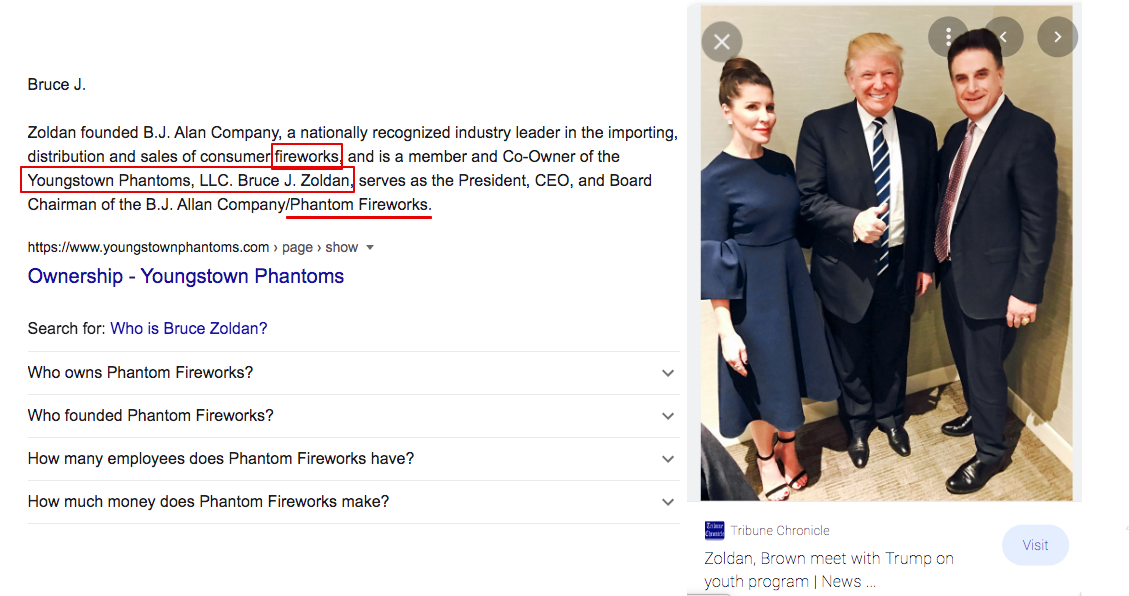Viewport: 1129px width, 596px height.
Task: Click the Tribune Chronicle source name
Action: (x=780, y=530)
